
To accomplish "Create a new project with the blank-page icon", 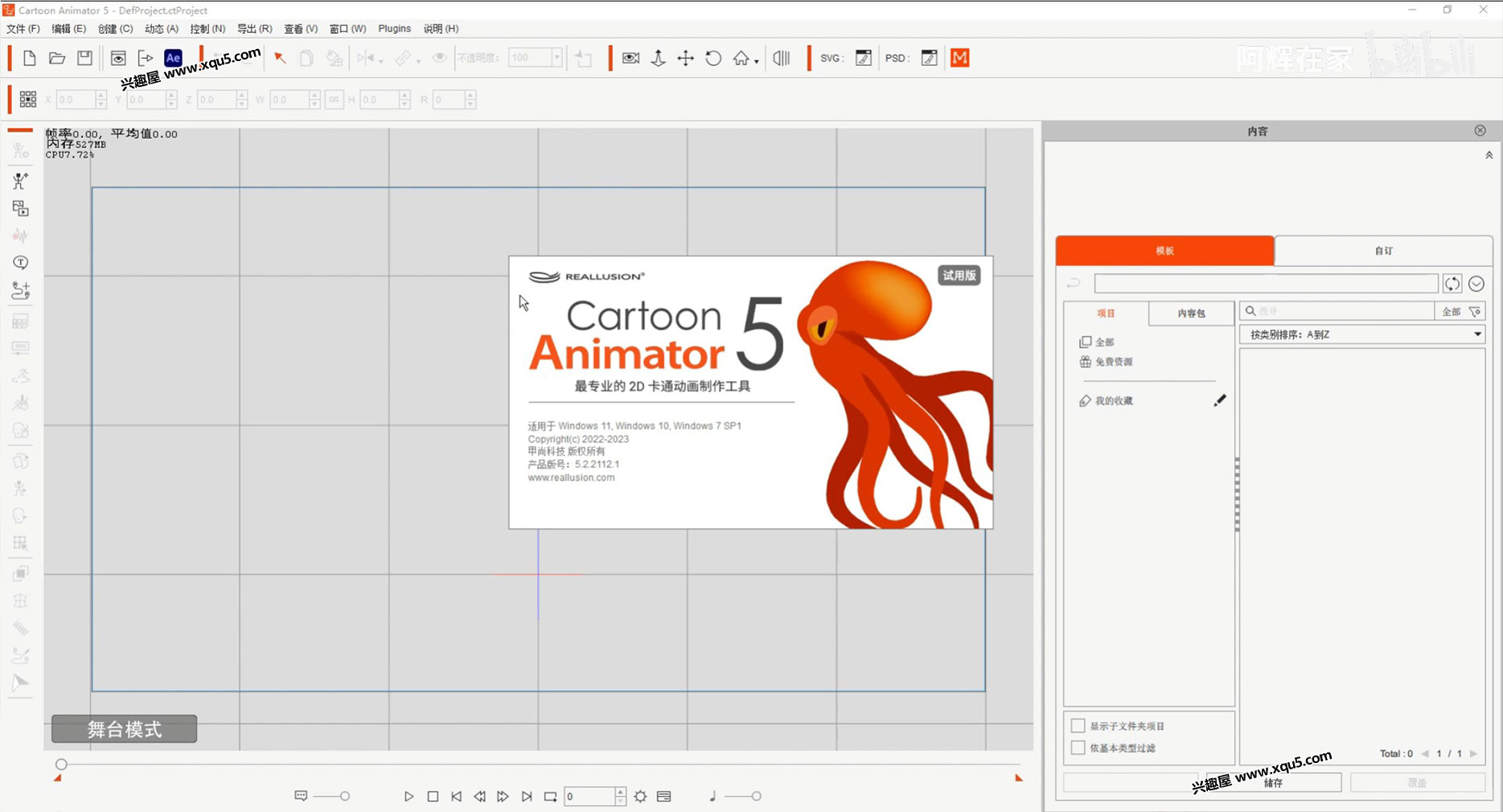I will coord(30,58).
